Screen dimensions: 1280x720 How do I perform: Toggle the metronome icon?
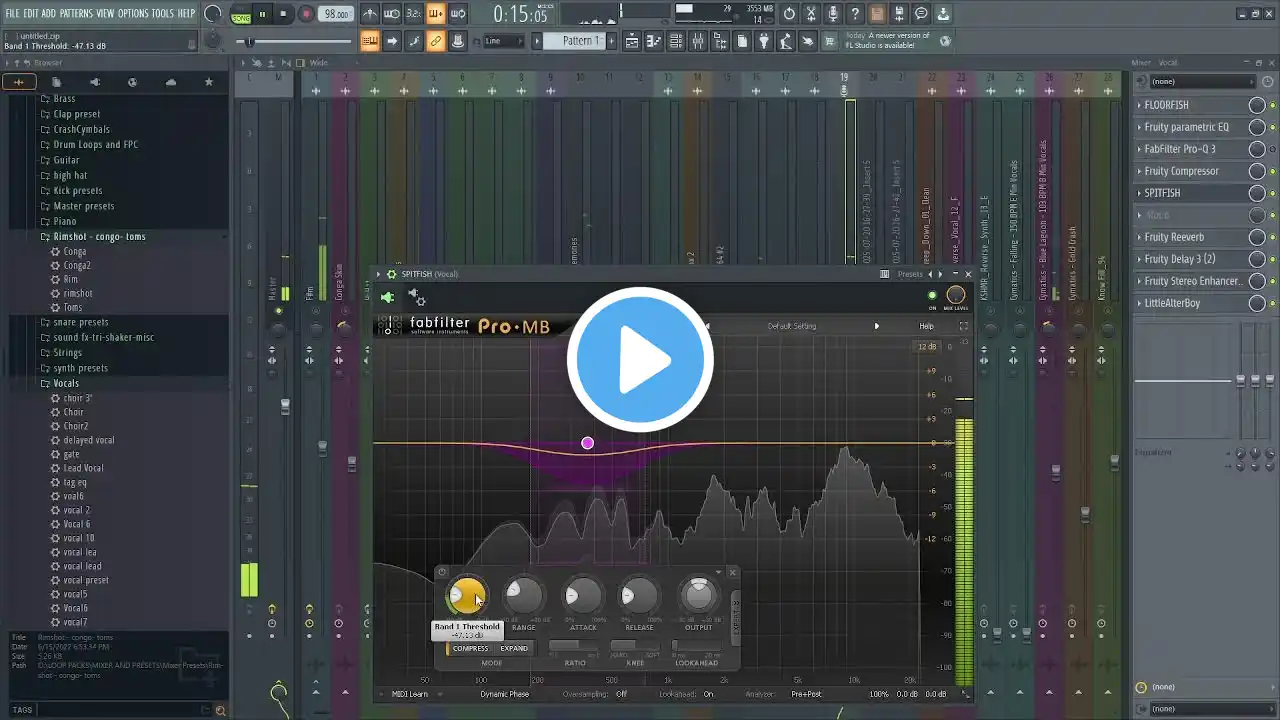[370, 14]
